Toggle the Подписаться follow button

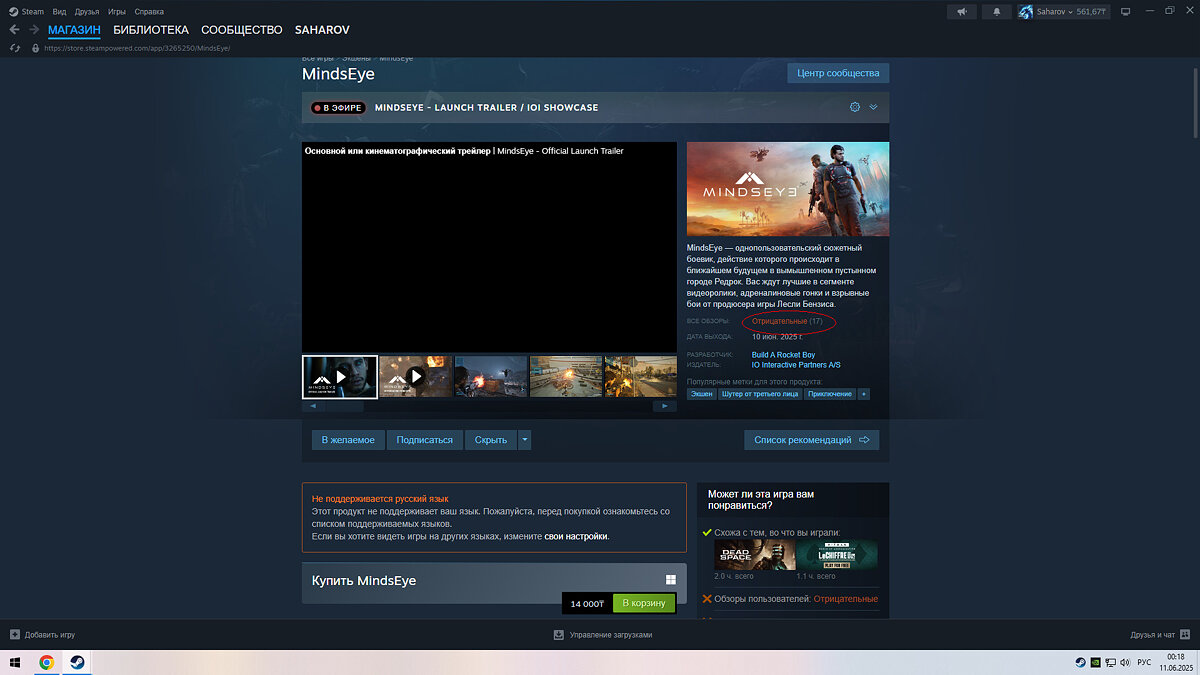tap(424, 440)
